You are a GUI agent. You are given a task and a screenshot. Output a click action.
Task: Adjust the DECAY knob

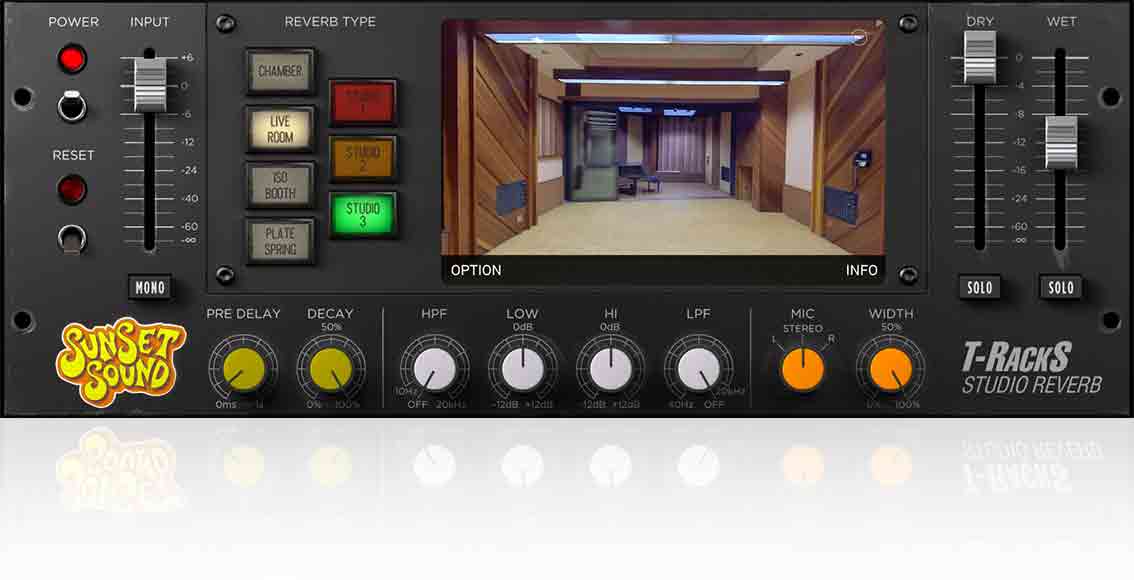point(331,368)
